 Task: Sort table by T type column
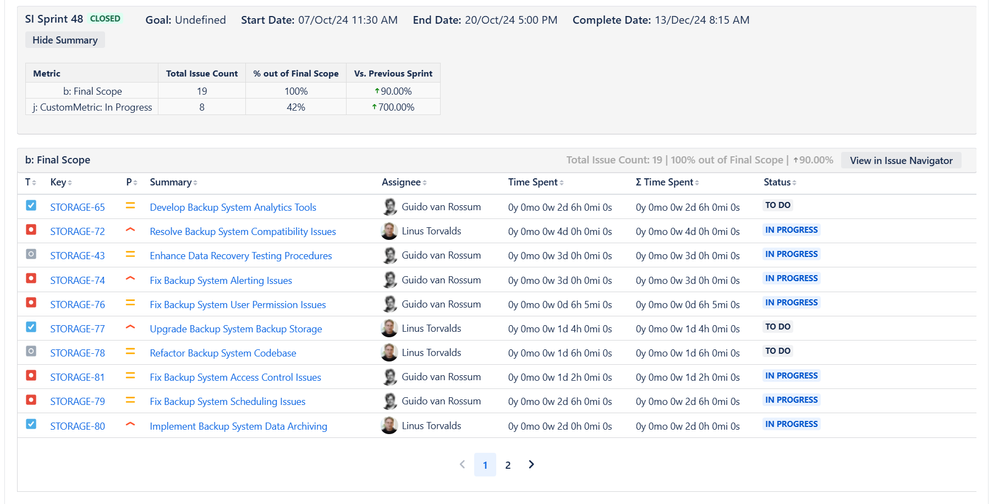pyautogui.click(x=31, y=182)
